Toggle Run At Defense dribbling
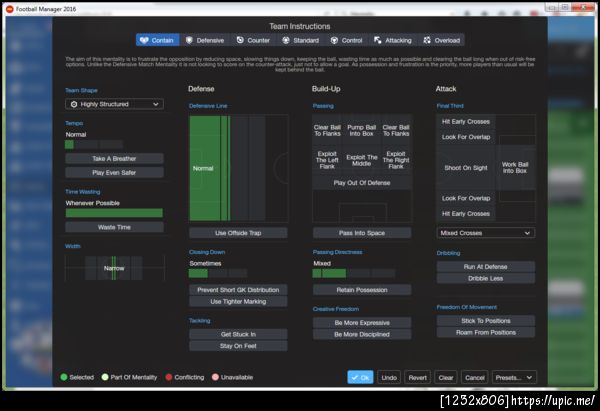This screenshot has height=411, width=600. (486, 267)
